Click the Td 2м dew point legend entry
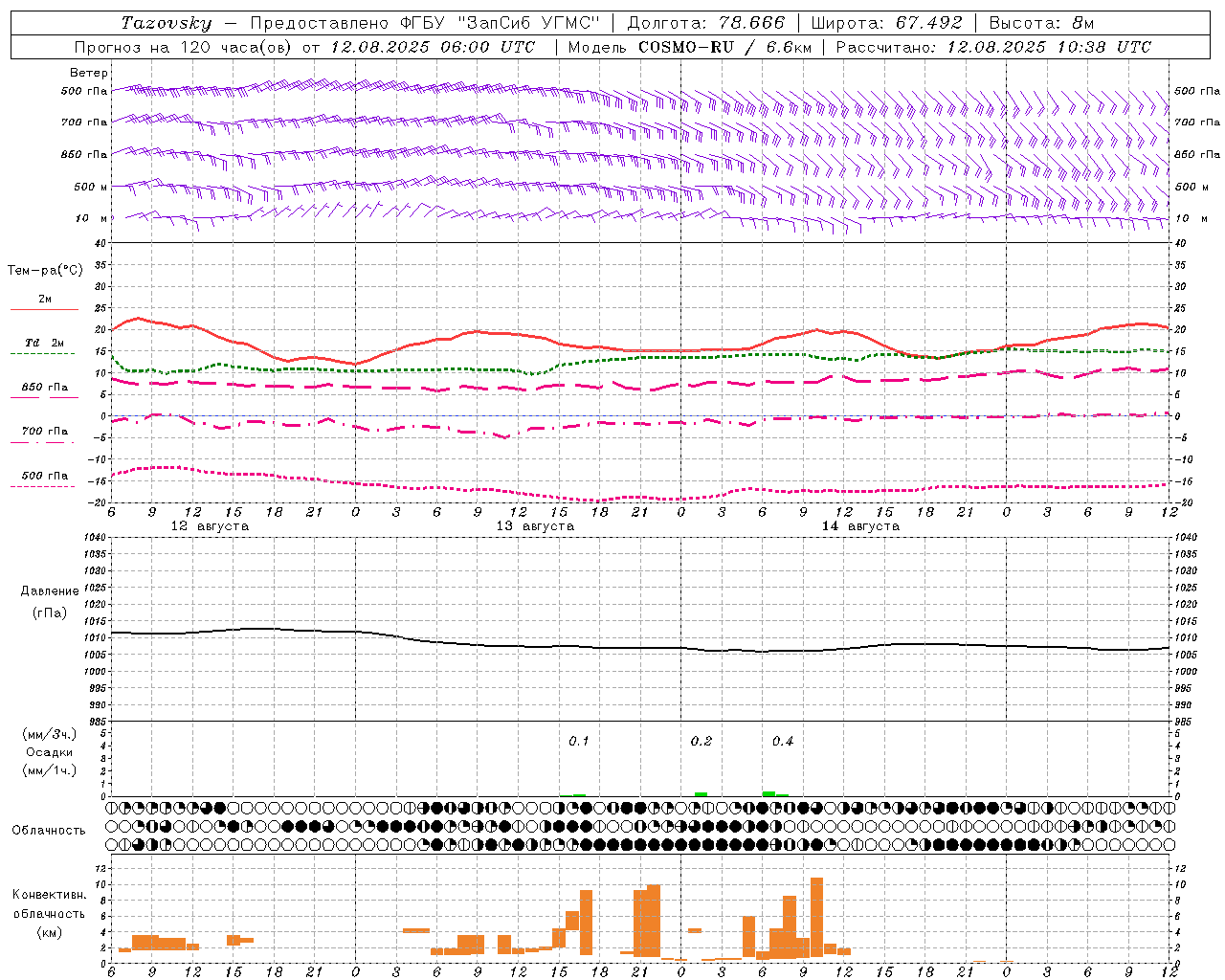Viewport: 1225px width, 980px height. click(x=44, y=343)
